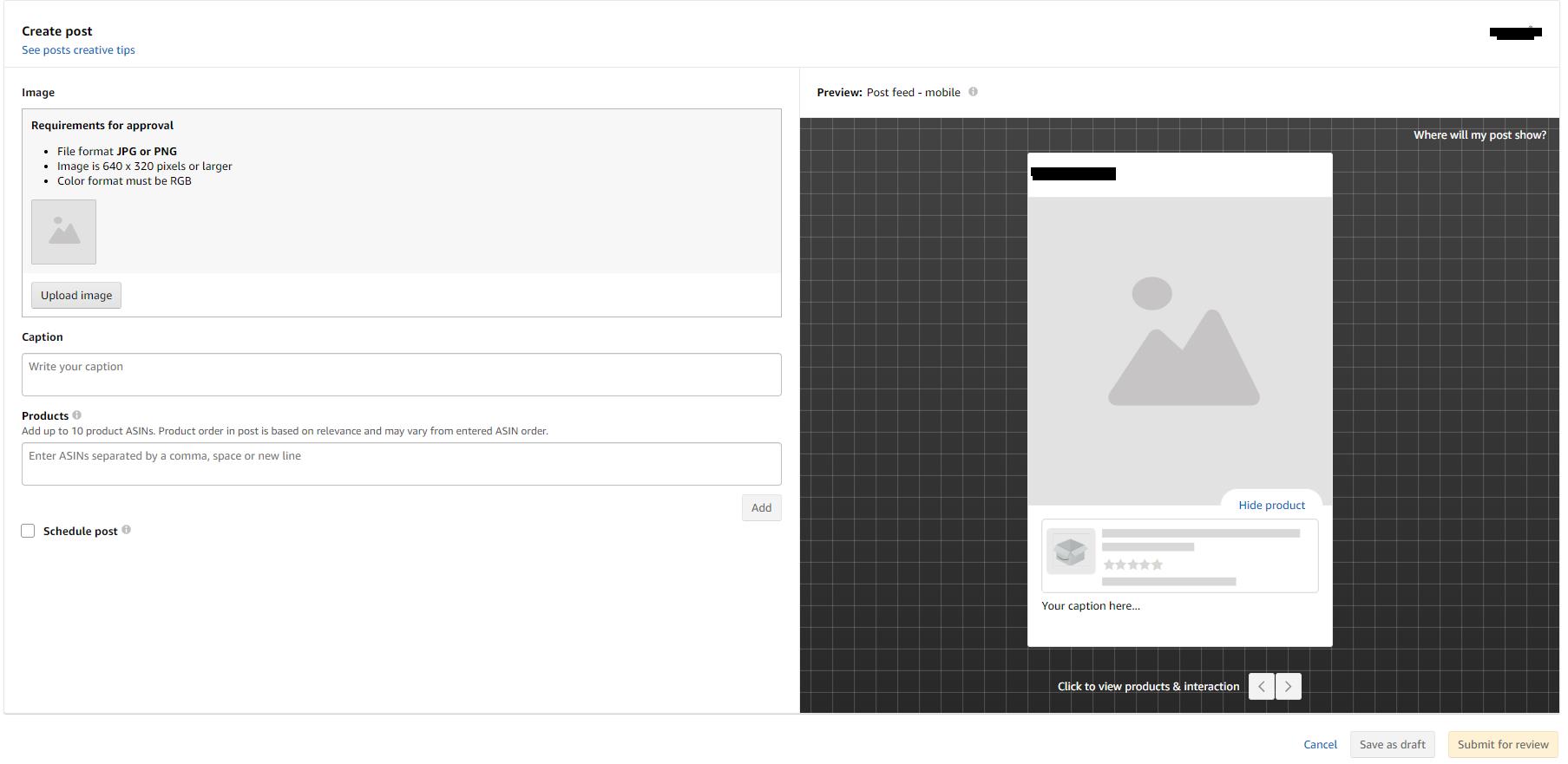Submit the post for review
Screen dimensions: 1568x764
point(1503,744)
